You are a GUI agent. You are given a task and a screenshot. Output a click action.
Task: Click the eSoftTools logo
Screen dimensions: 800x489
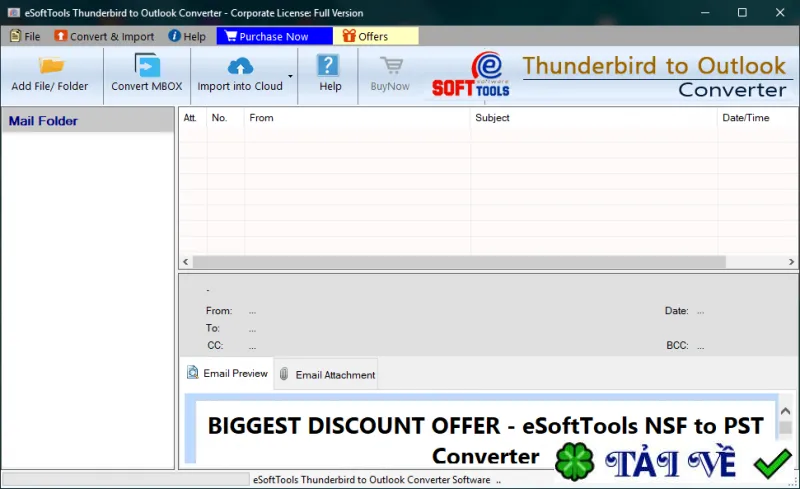point(470,74)
